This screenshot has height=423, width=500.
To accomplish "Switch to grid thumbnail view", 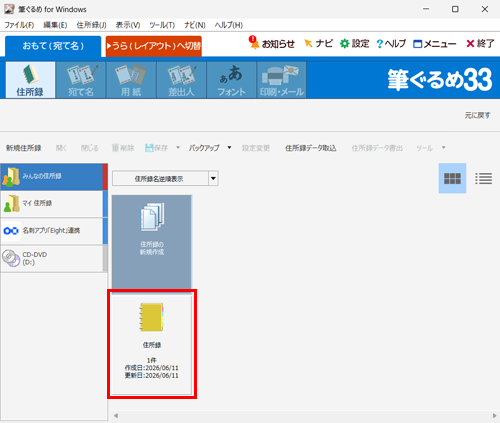I will [452, 178].
